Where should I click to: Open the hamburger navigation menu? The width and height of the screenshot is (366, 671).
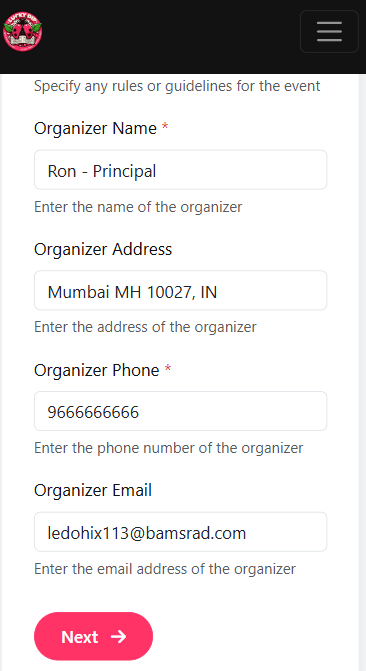click(x=329, y=32)
